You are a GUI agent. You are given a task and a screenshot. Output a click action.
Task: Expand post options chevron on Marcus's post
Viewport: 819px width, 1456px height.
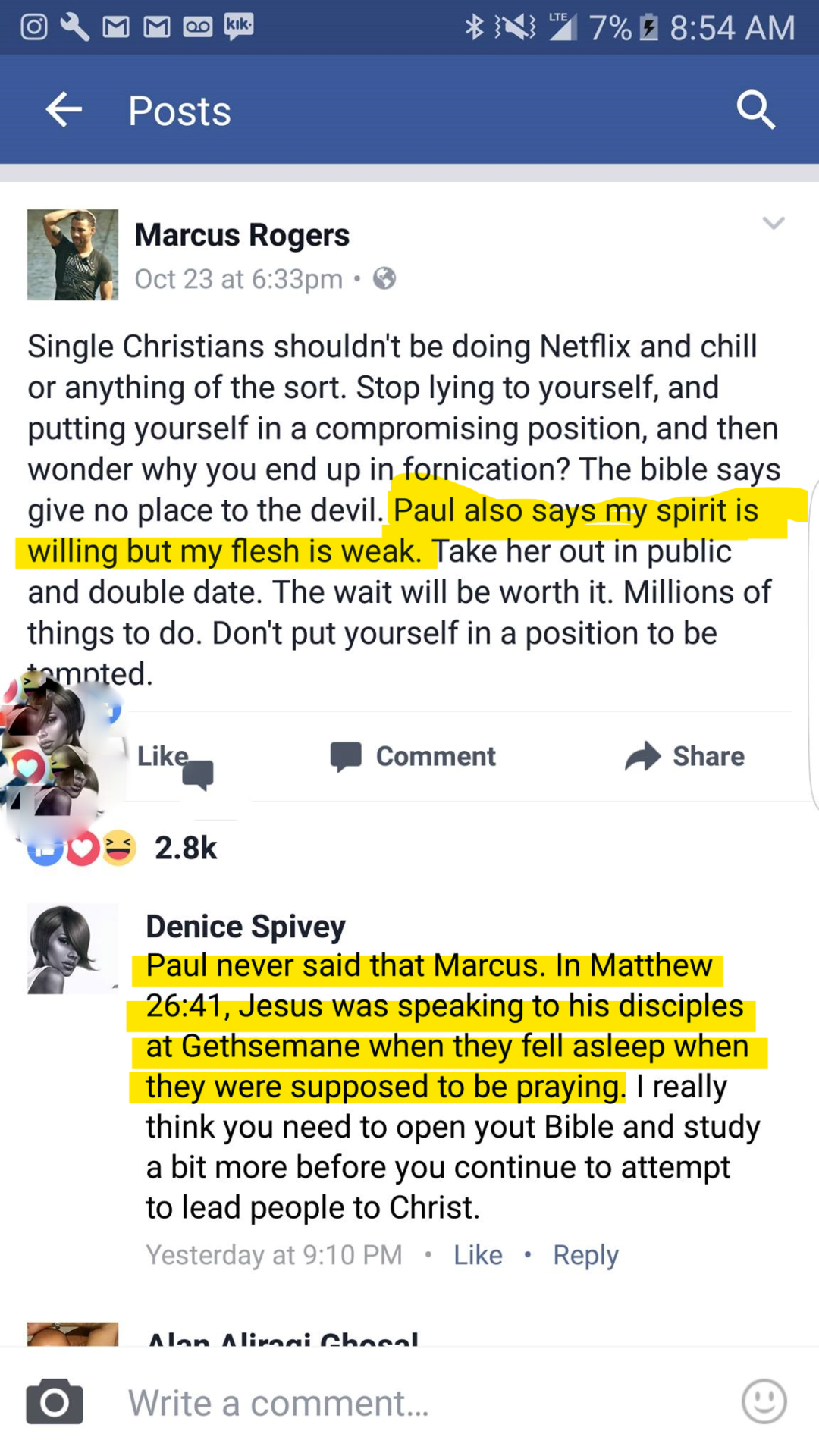(773, 223)
